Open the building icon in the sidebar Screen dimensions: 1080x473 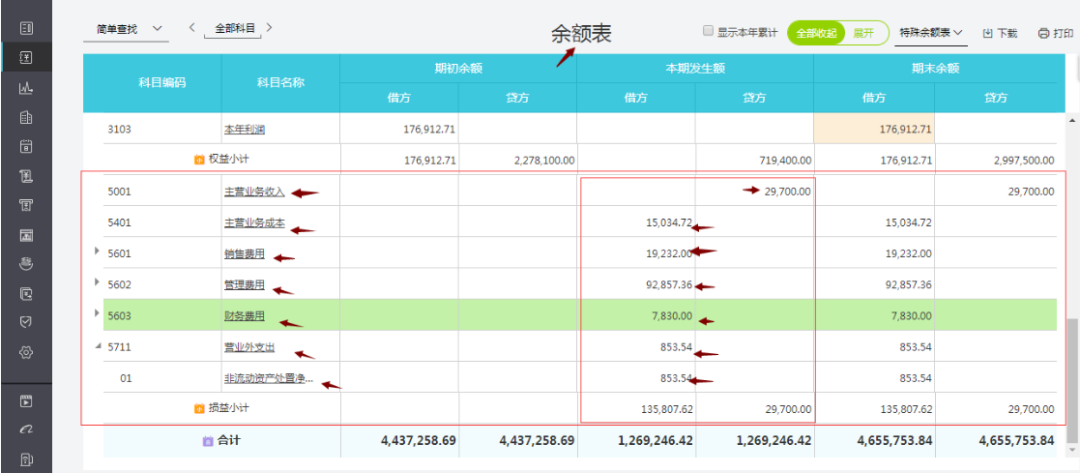point(26,117)
